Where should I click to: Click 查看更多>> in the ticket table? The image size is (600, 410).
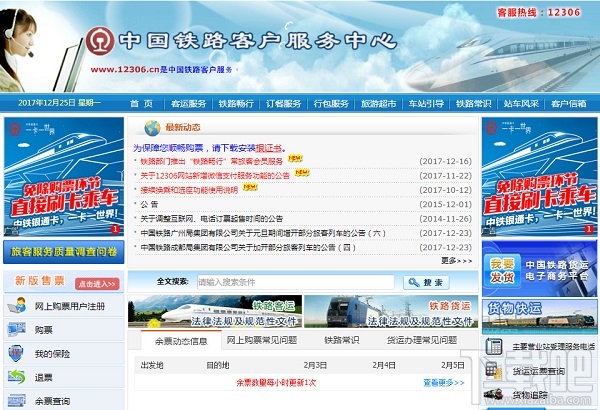tap(444, 382)
